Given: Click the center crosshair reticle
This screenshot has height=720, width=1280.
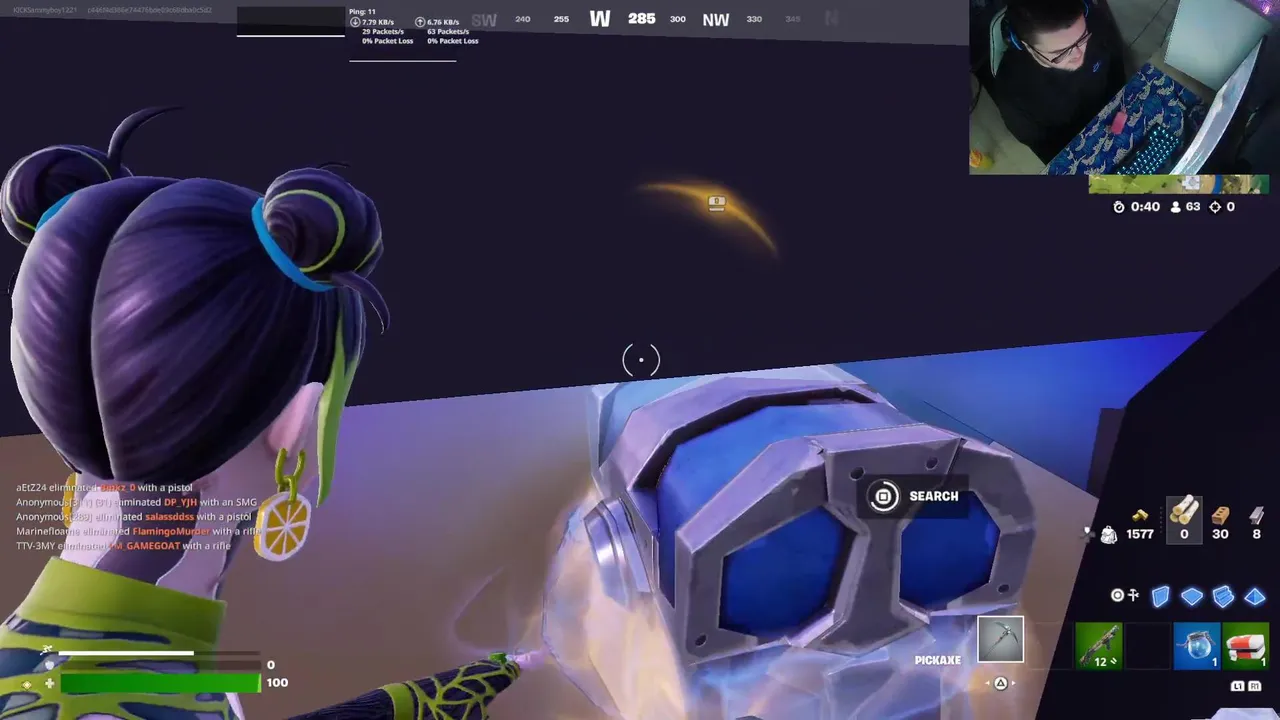Looking at the screenshot, I should (x=641, y=360).
